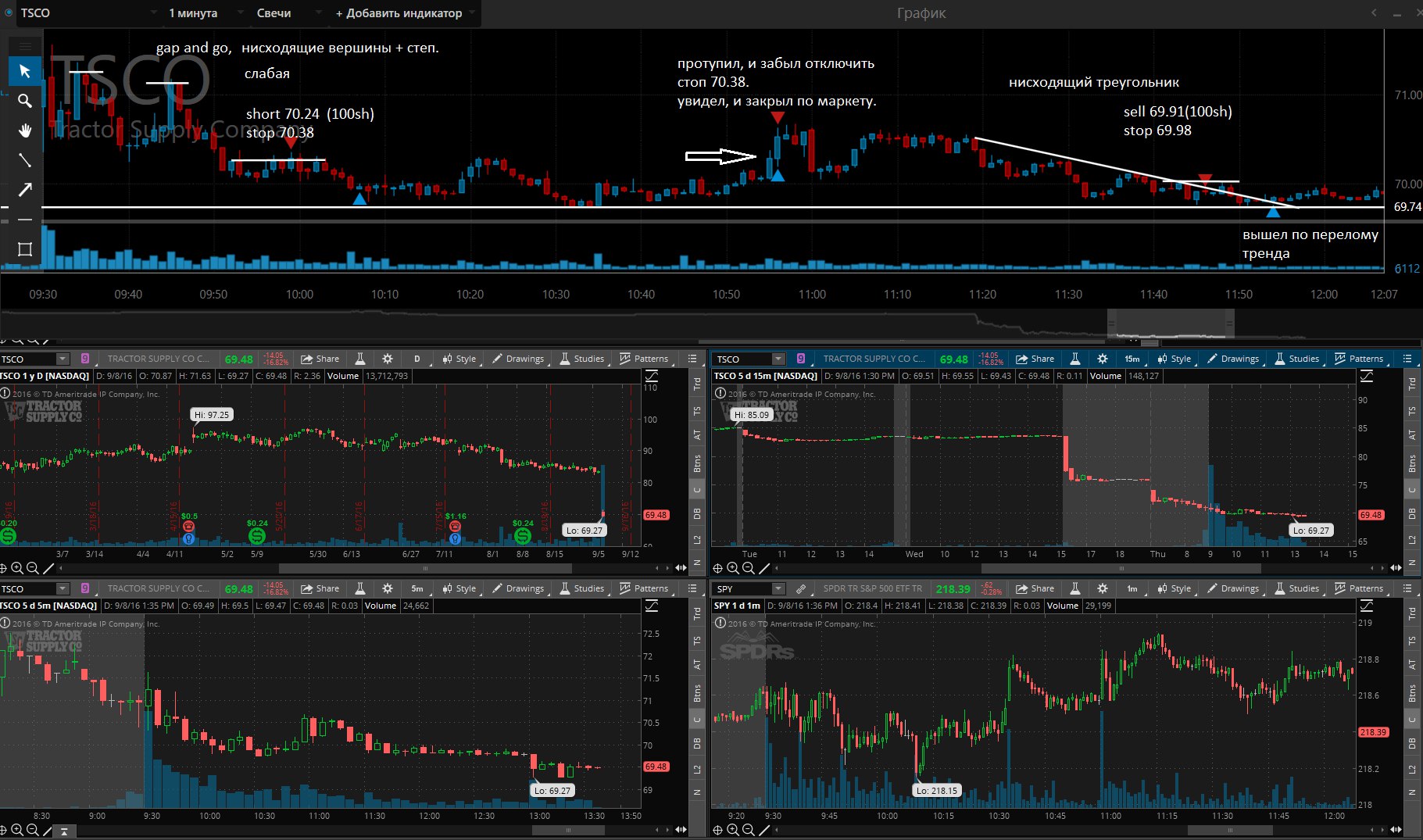Click the highlighted navigator window under top chart
This screenshot has height=840, width=1423.
(x=1171, y=323)
